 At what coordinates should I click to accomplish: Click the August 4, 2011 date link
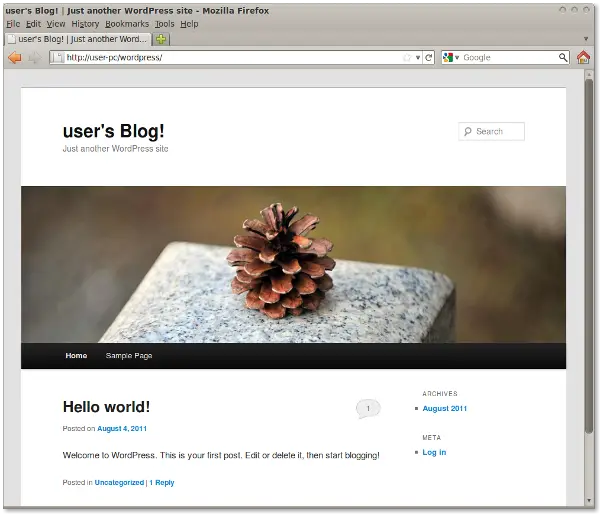tap(122, 429)
